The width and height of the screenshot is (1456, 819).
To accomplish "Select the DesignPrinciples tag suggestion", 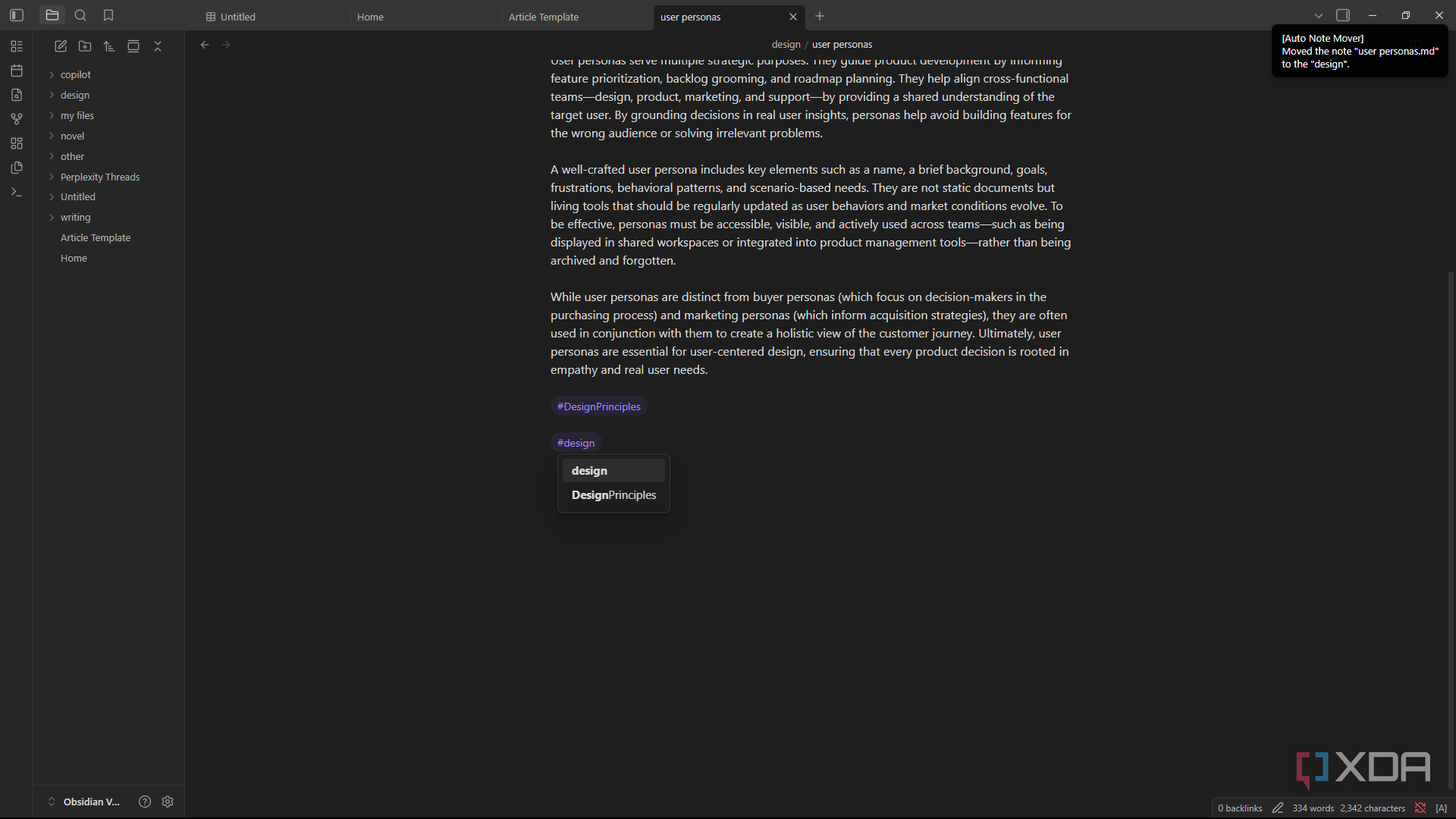I will [x=613, y=494].
